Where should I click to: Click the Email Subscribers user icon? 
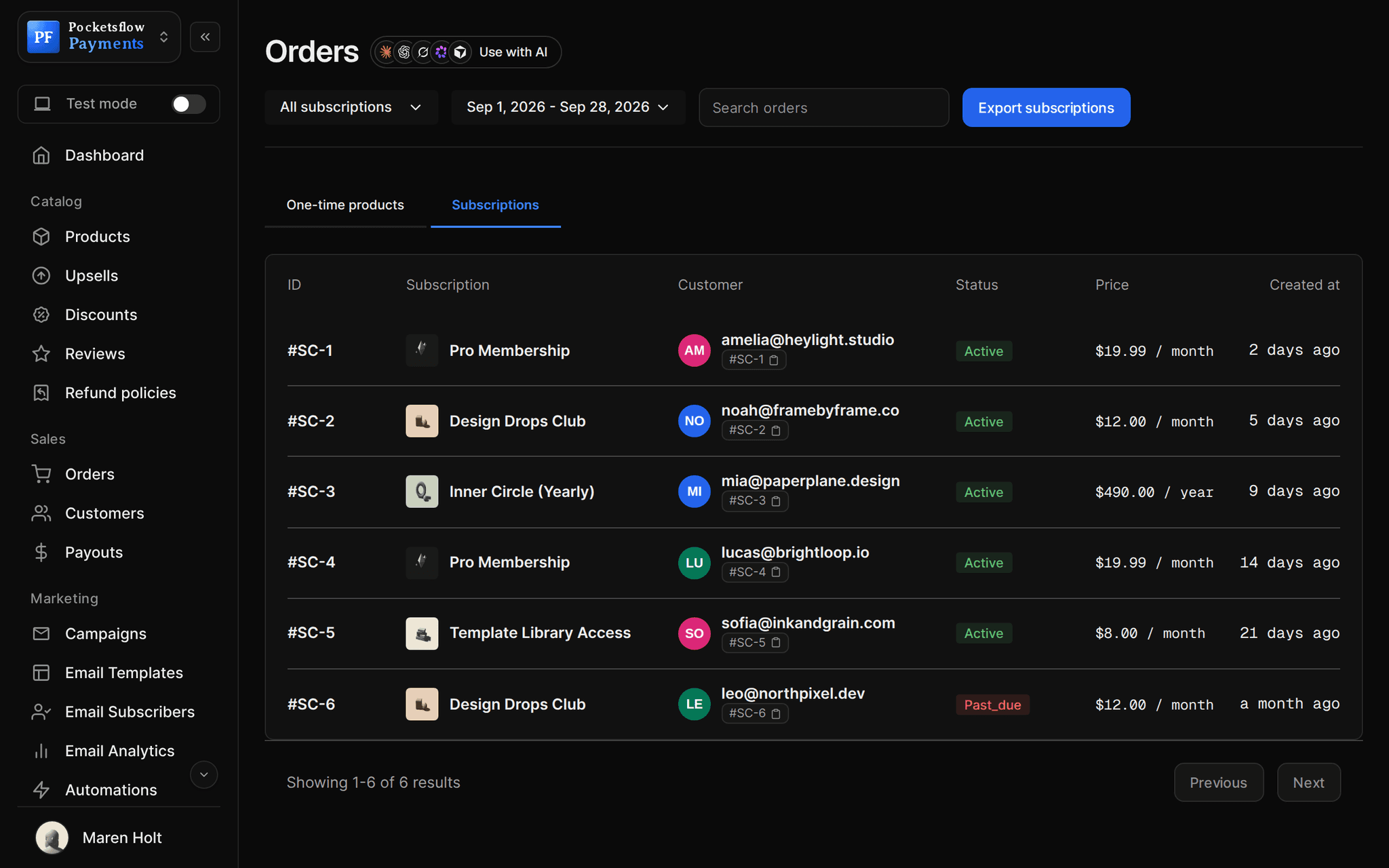pyautogui.click(x=41, y=712)
